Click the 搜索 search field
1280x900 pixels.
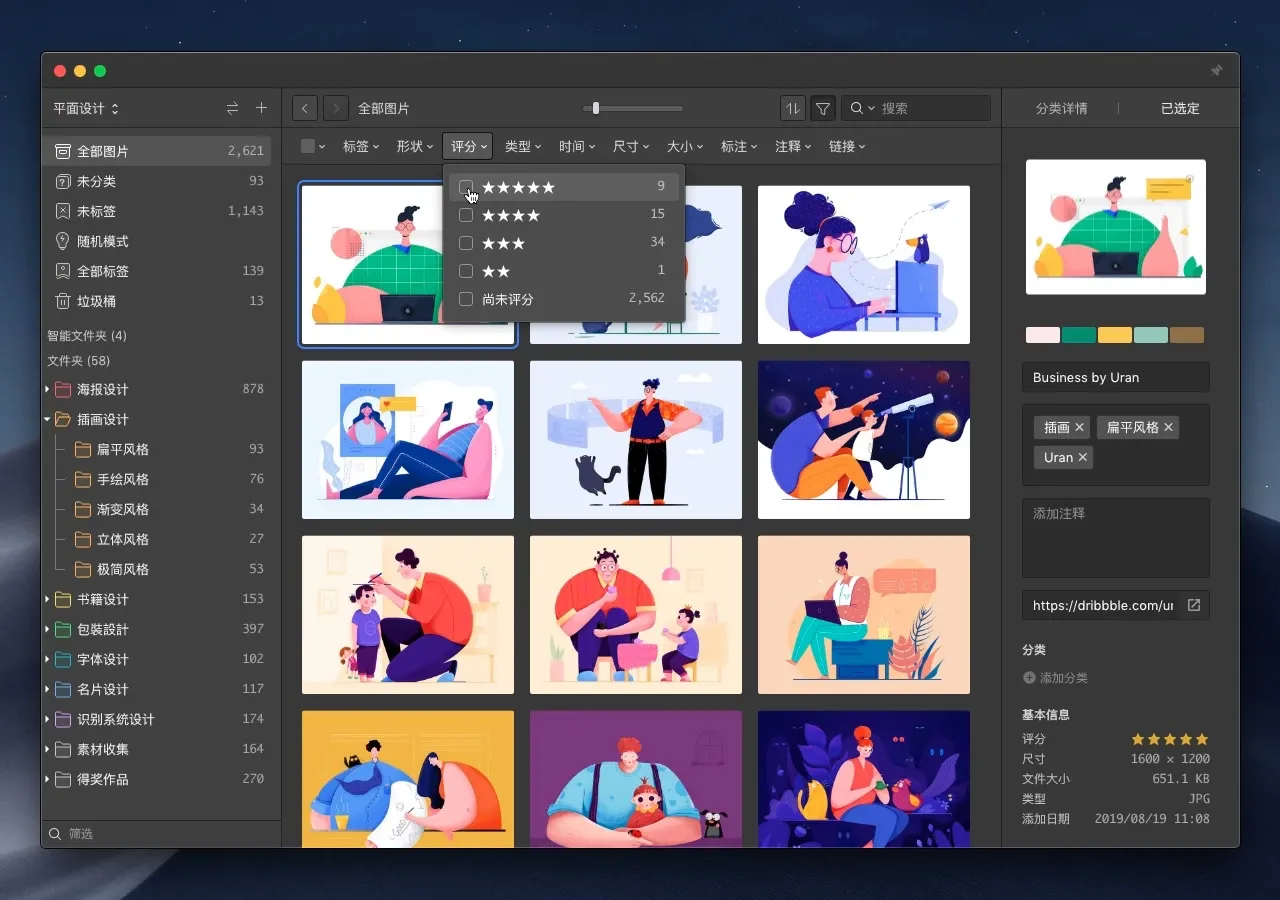916,108
